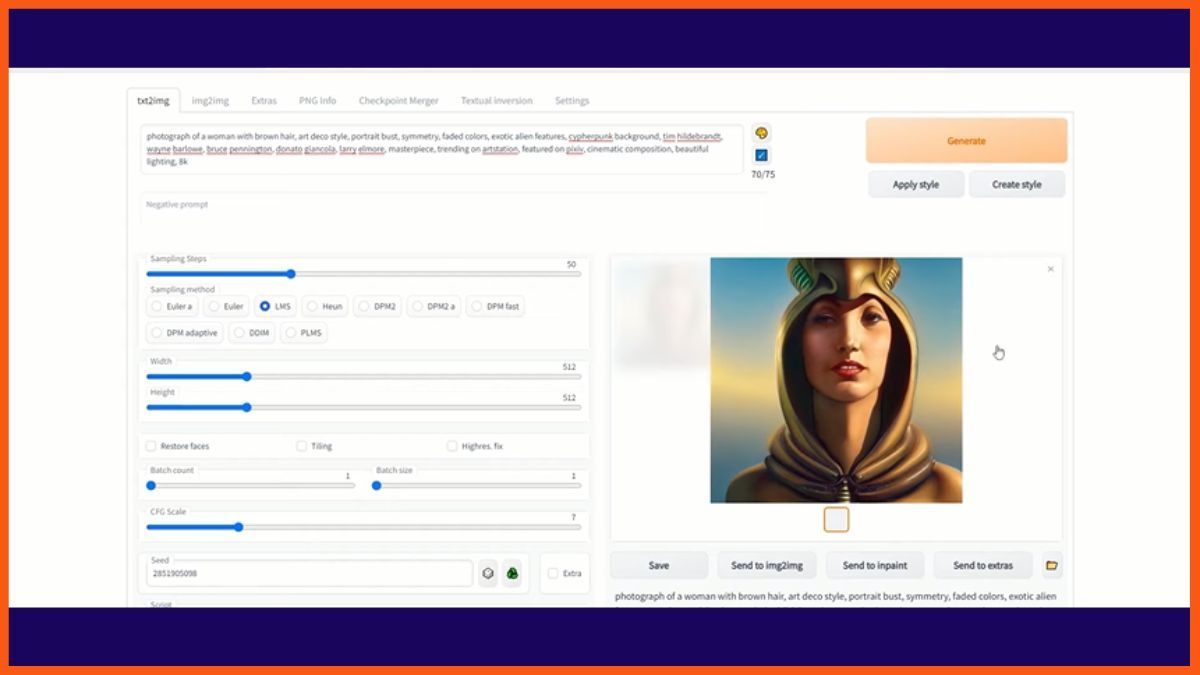Go to the Settings tab
The height and width of the screenshot is (675, 1200).
pos(572,101)
